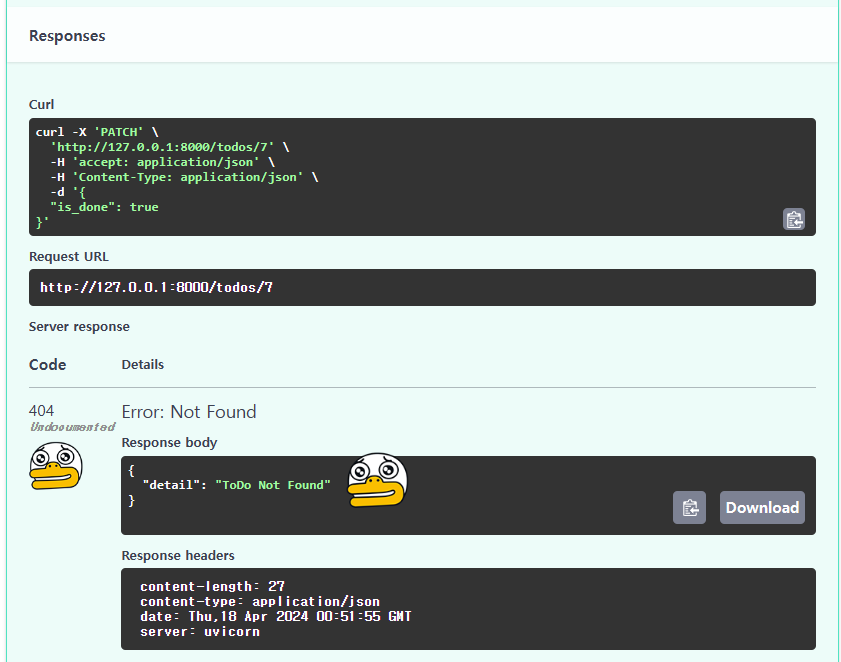The width and height of the screenshot is (841, 662).
Task: Click the 404 status code
Action: click(41, 411)
